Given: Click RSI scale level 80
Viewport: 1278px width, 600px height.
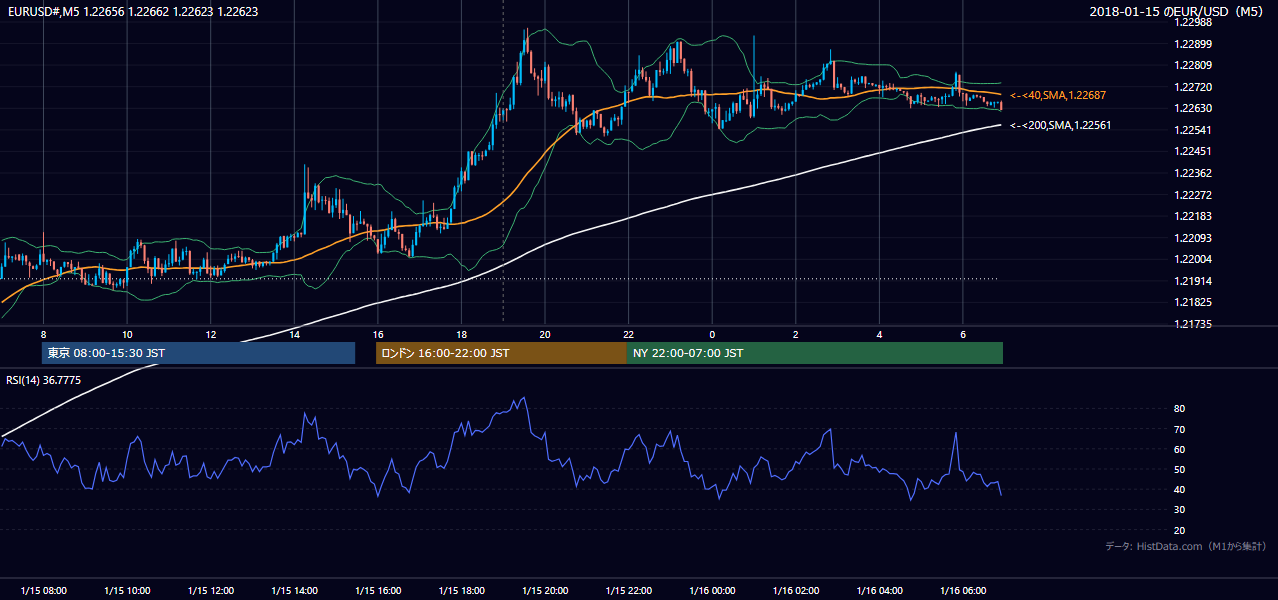Looking at the screenshot, I should 1180,409.
